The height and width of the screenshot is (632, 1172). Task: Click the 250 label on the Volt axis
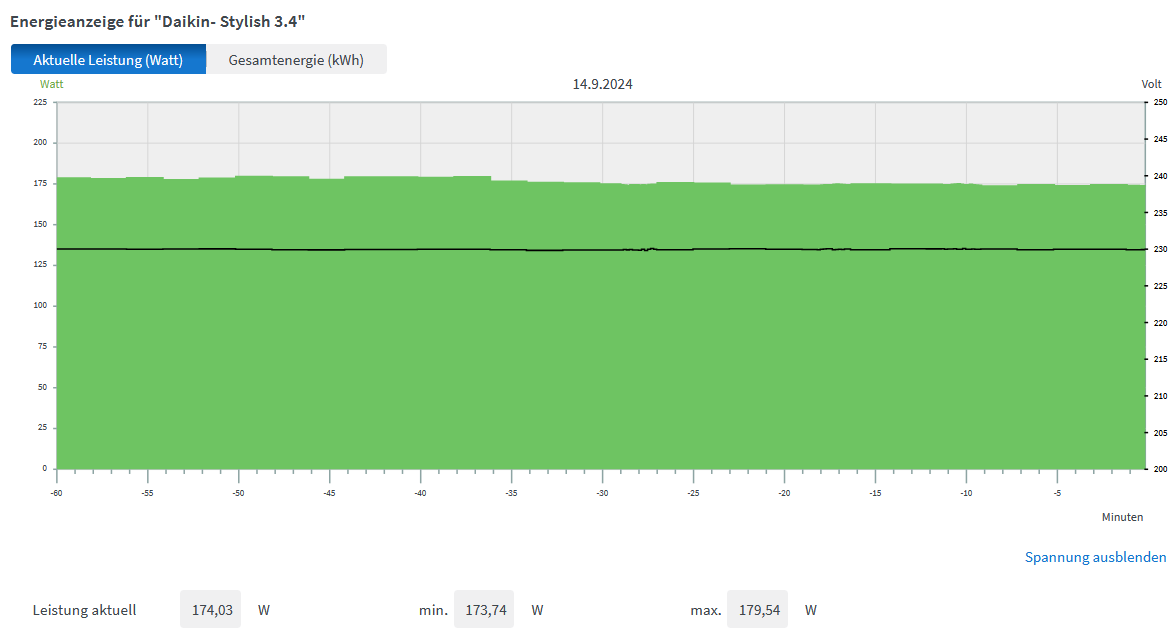coord(1159,102)
